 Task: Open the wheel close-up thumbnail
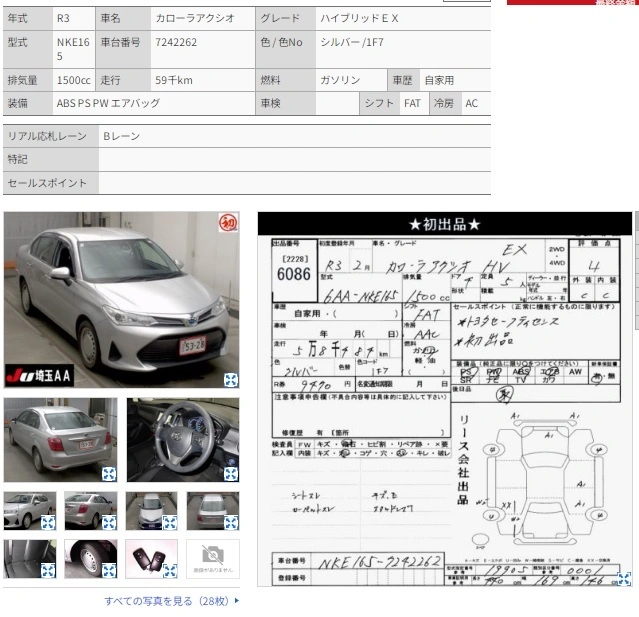pos(91,559)
